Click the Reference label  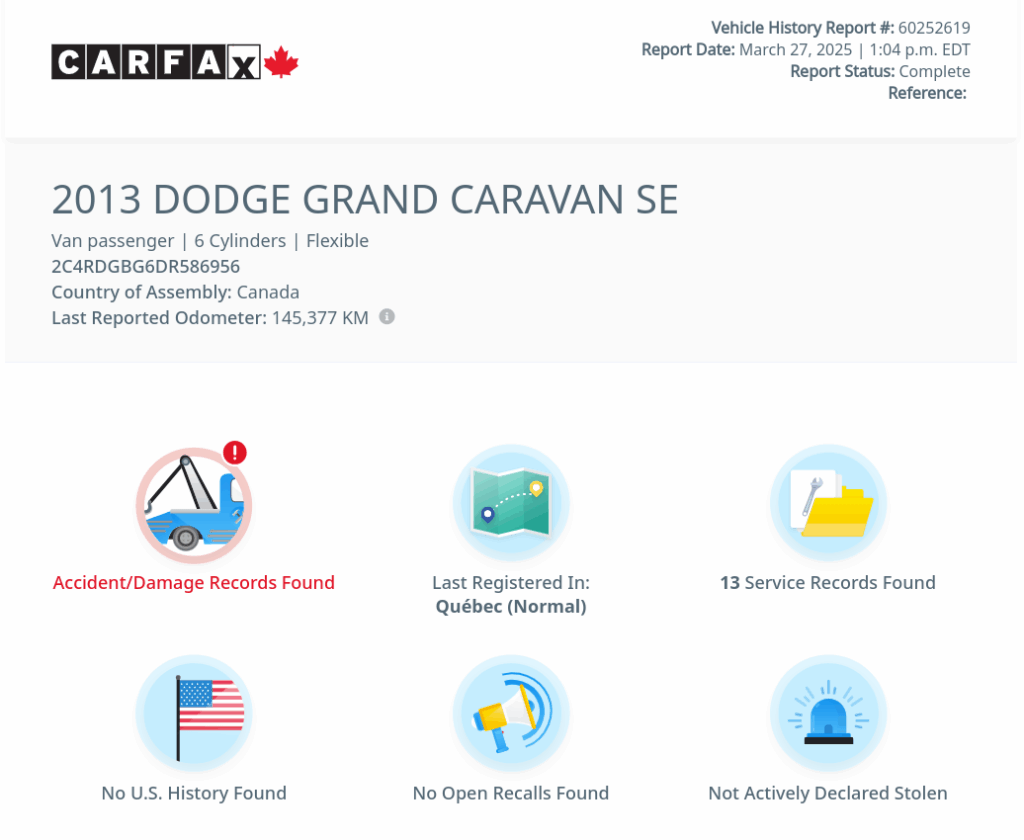tap(927, 93)
